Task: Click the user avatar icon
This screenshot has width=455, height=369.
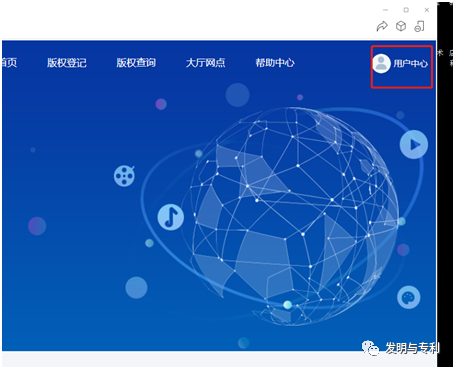Action: [x=381, y=63]
